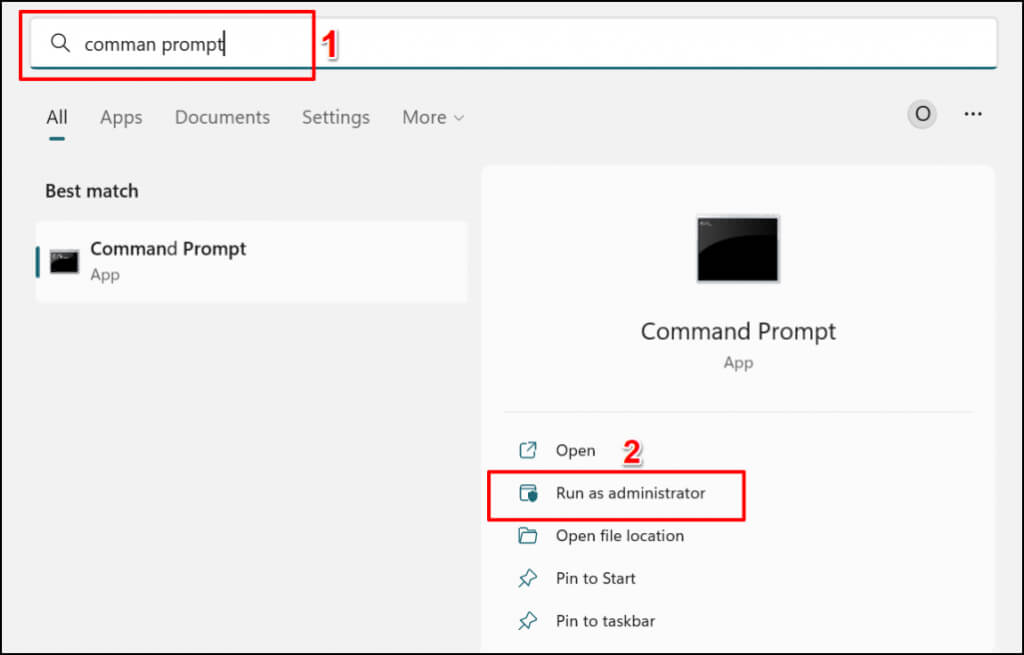Open the three-dots more options menu
Viewport: 1024px width, 655px height.
click(973, 115)
